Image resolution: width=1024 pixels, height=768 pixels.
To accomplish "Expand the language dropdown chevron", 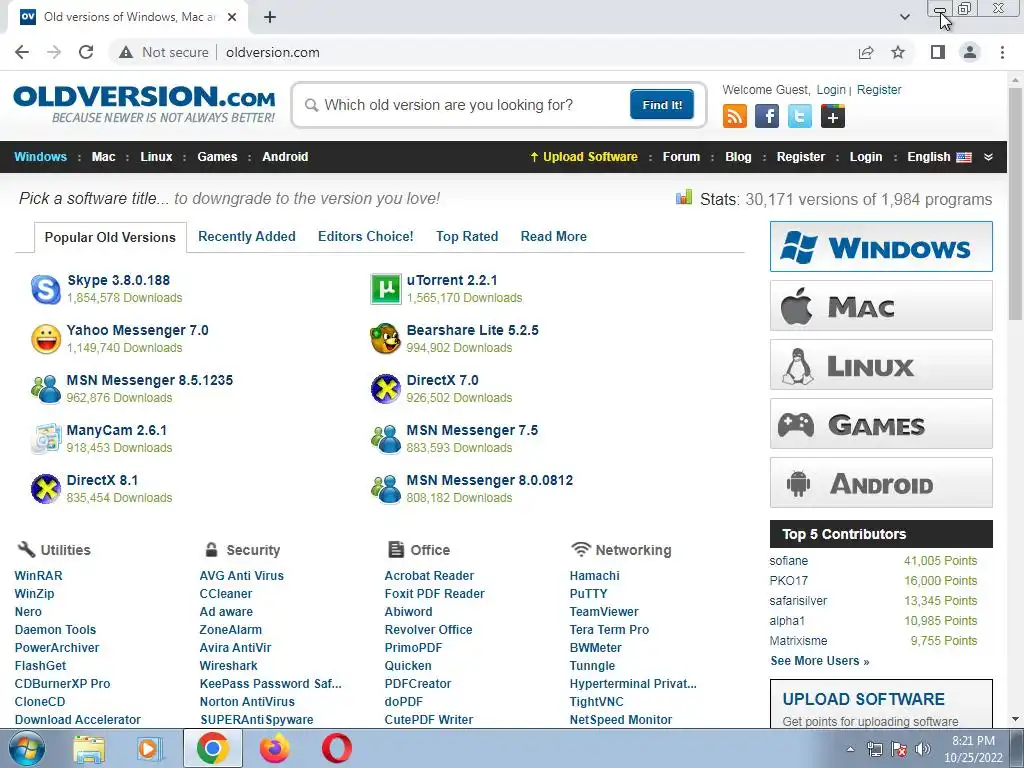I will [x=988, y=157].
